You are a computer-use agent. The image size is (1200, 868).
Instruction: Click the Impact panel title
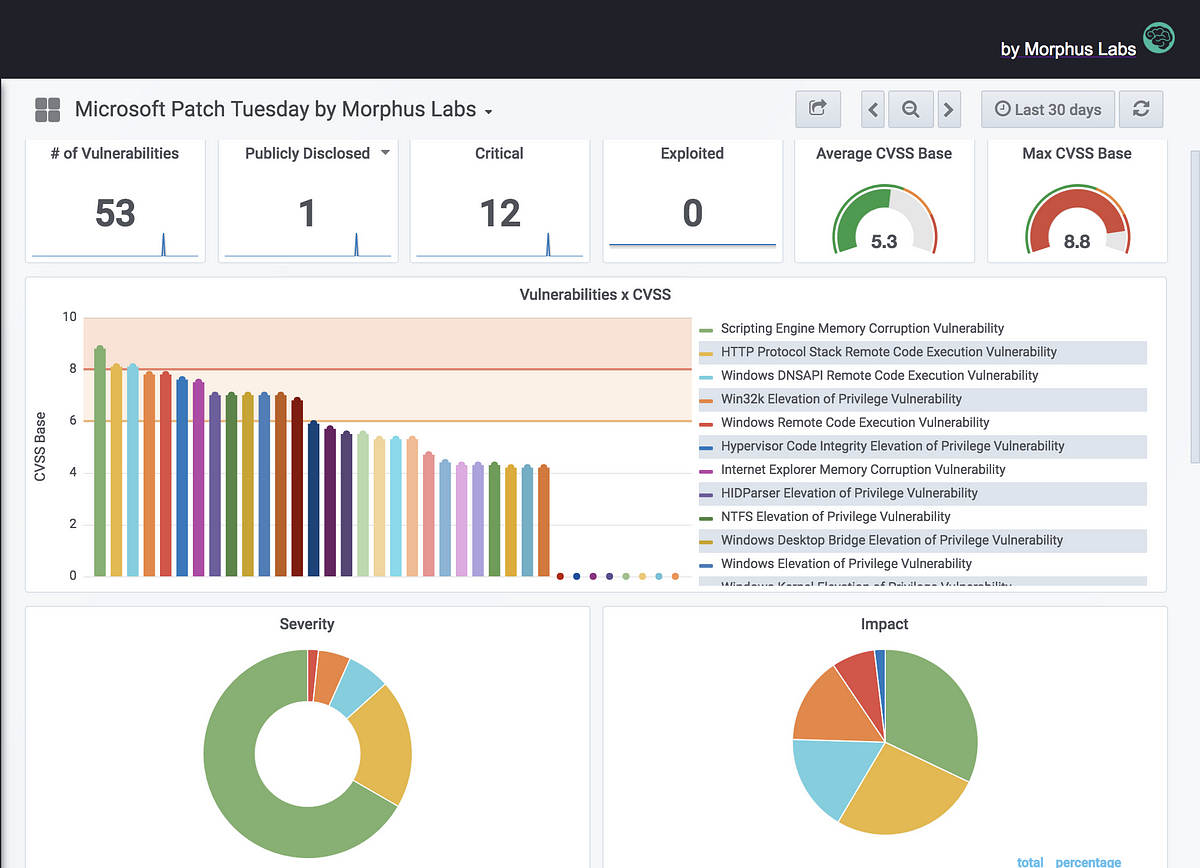click(885, 623)
